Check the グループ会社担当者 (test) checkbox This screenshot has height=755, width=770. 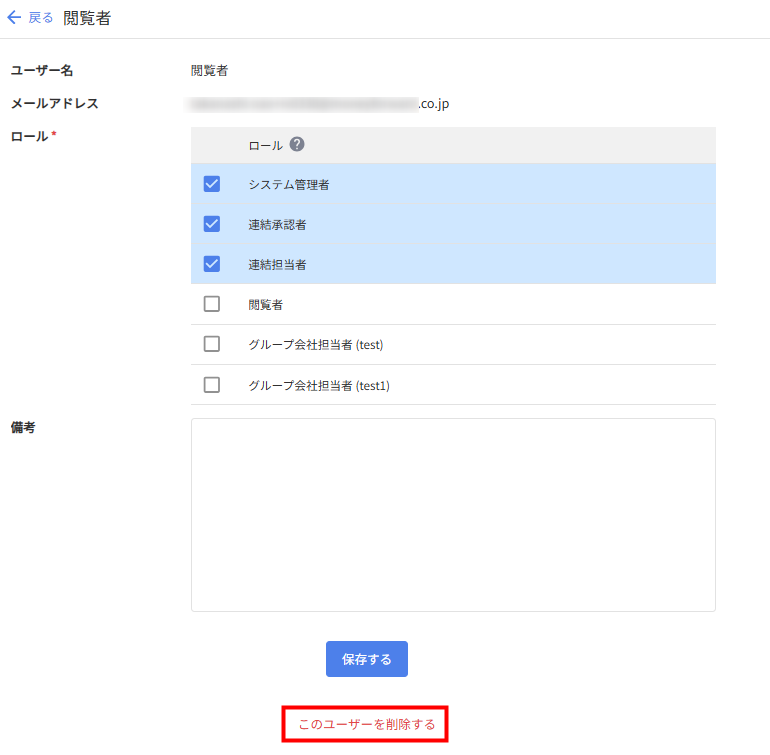(x=212, y=344)
